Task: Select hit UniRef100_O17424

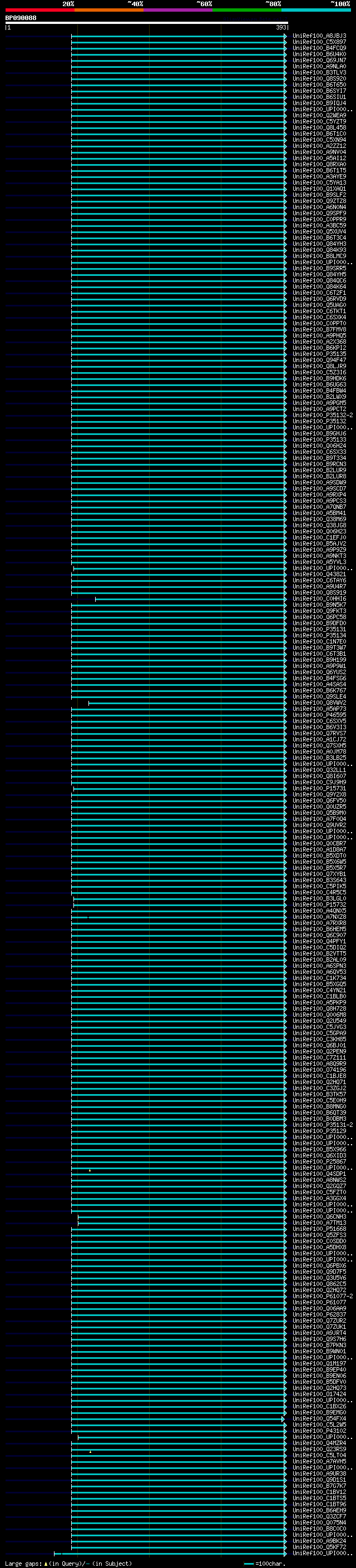Action: tap(319, 1394)
